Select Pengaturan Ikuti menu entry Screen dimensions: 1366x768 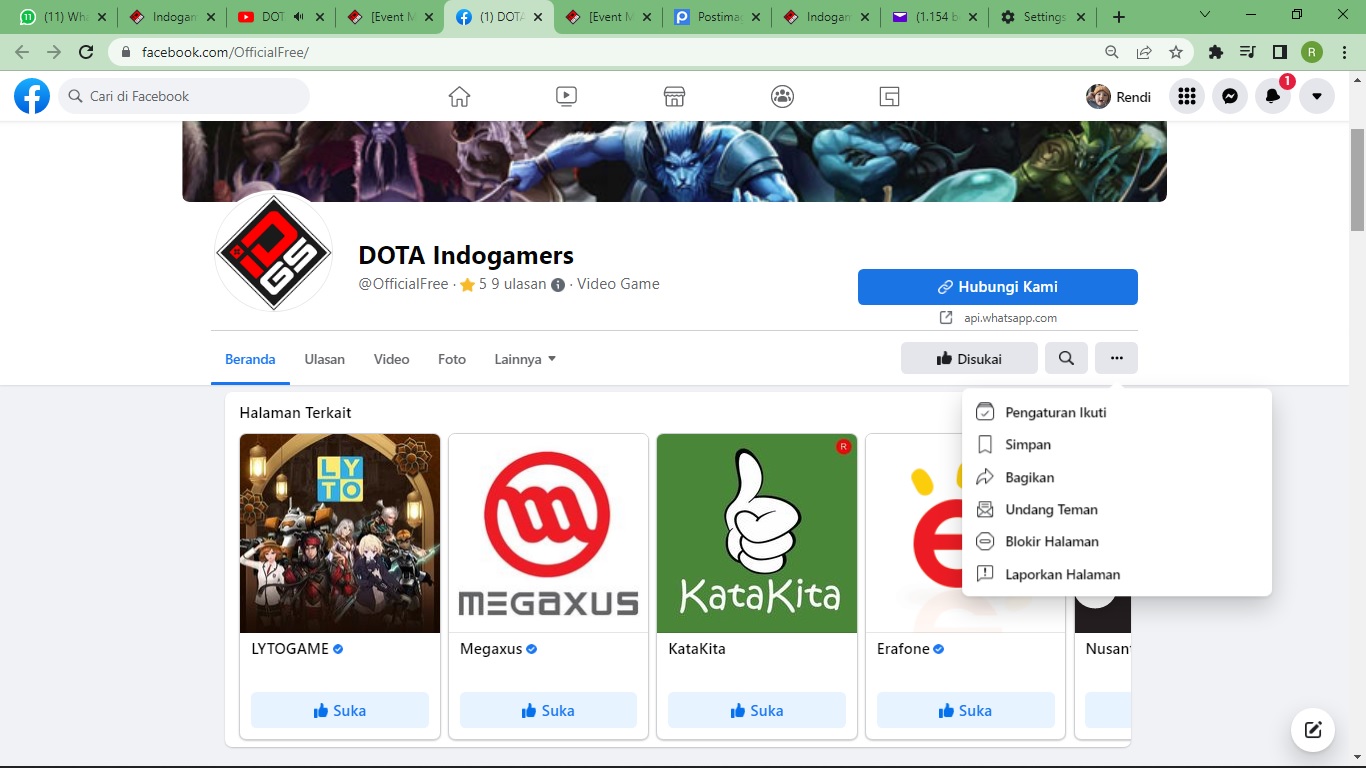click(x=1117, y=412)
